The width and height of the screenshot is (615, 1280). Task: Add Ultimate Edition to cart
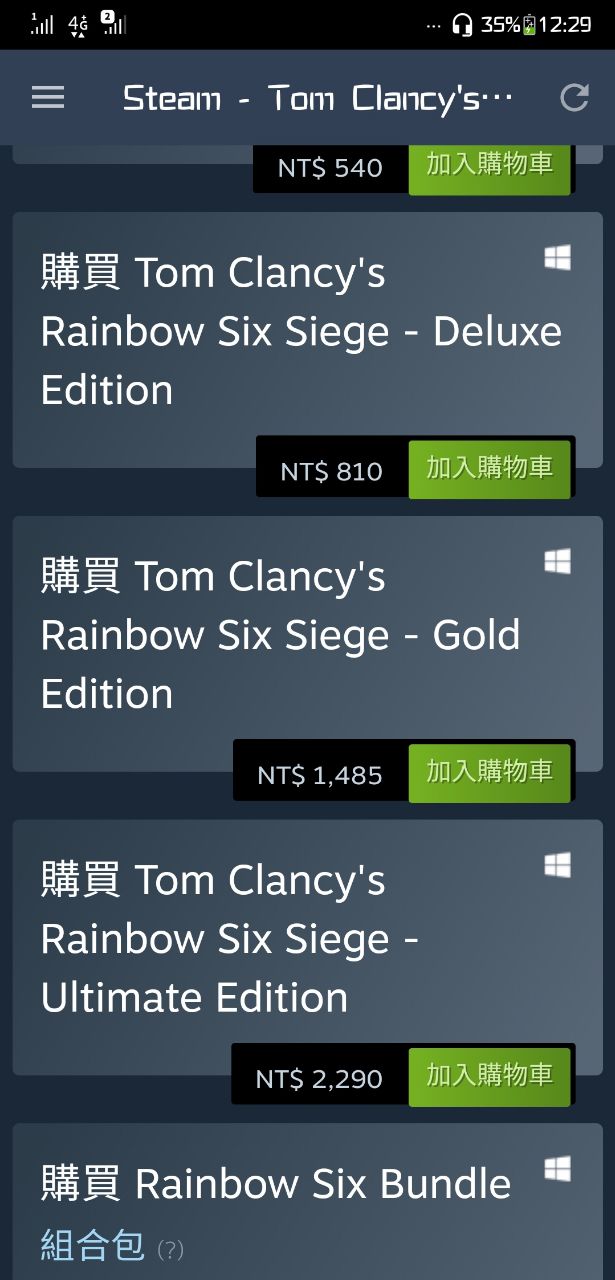(489, 1077)
